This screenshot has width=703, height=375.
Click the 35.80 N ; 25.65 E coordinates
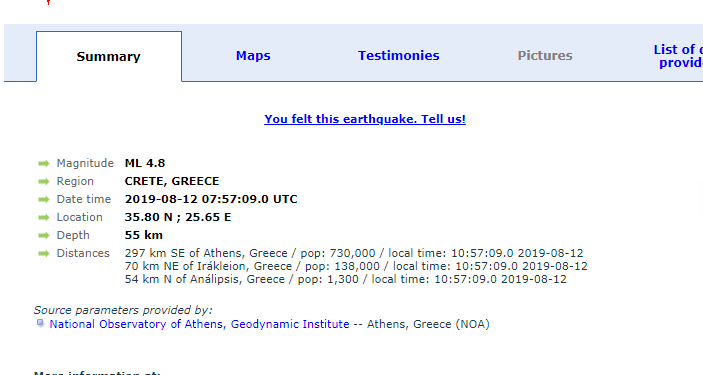pyautogui.click(x=178, y=217)
